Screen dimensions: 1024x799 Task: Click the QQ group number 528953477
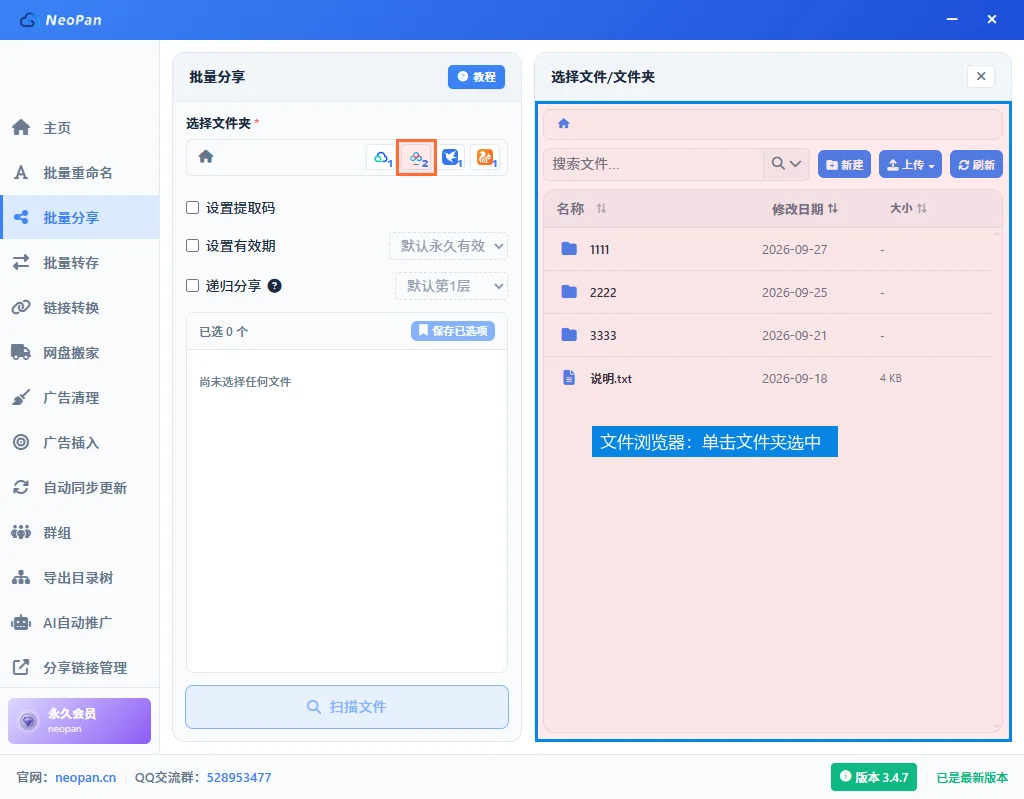tap(239, 777)
